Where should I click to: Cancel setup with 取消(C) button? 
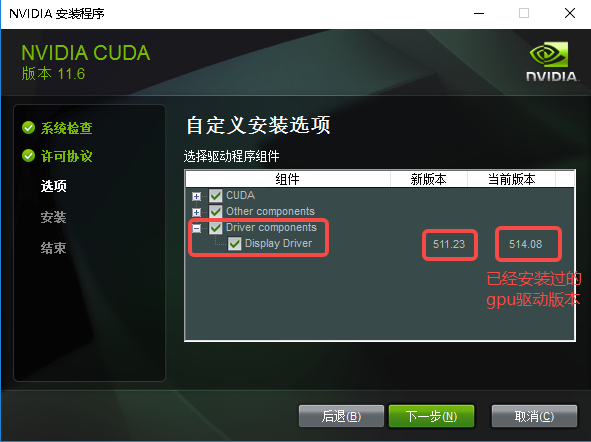pyautogui.click(x=534, y=416)
